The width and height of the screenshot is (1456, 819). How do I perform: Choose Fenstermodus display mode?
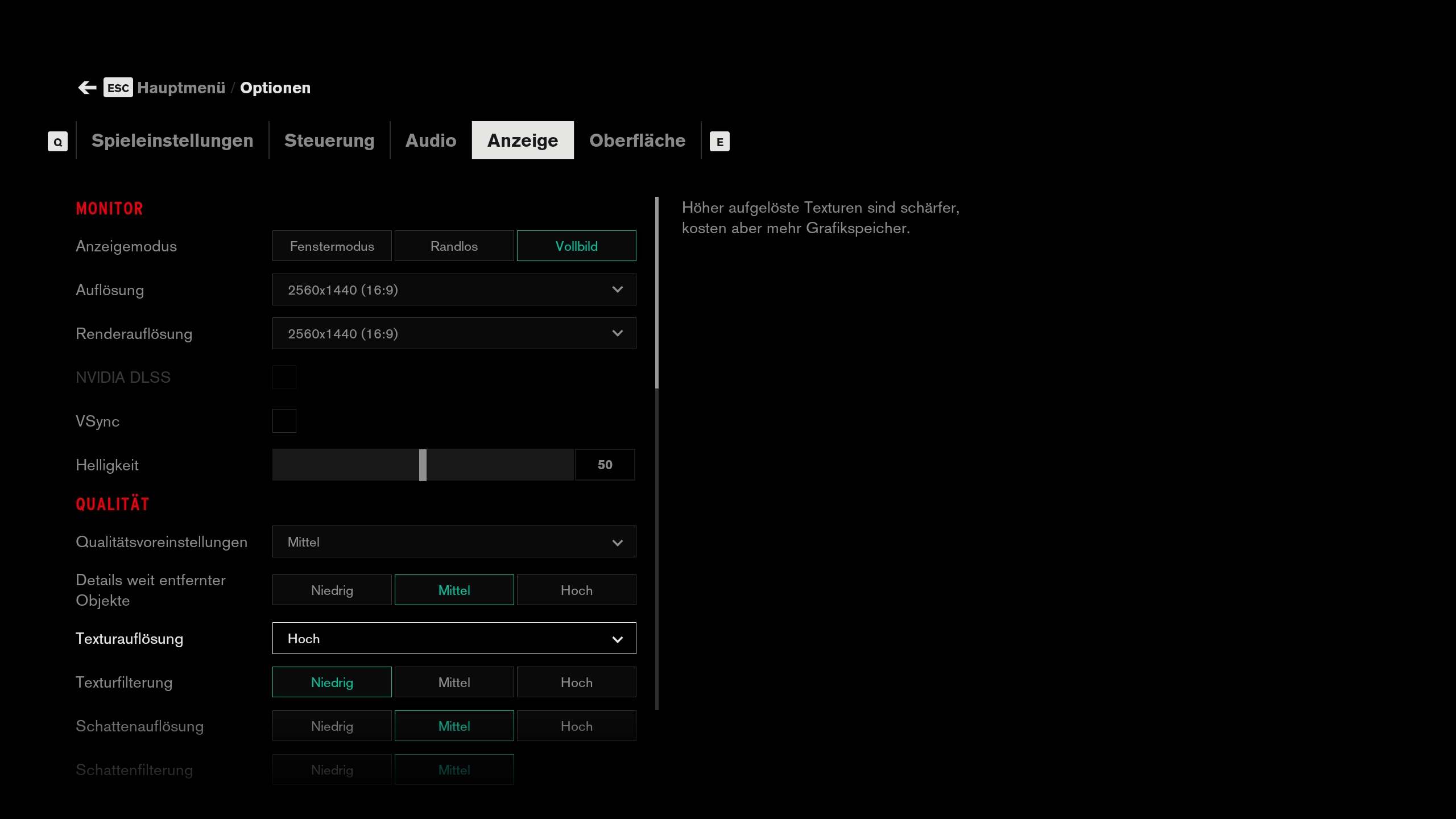tap(332, 246)
